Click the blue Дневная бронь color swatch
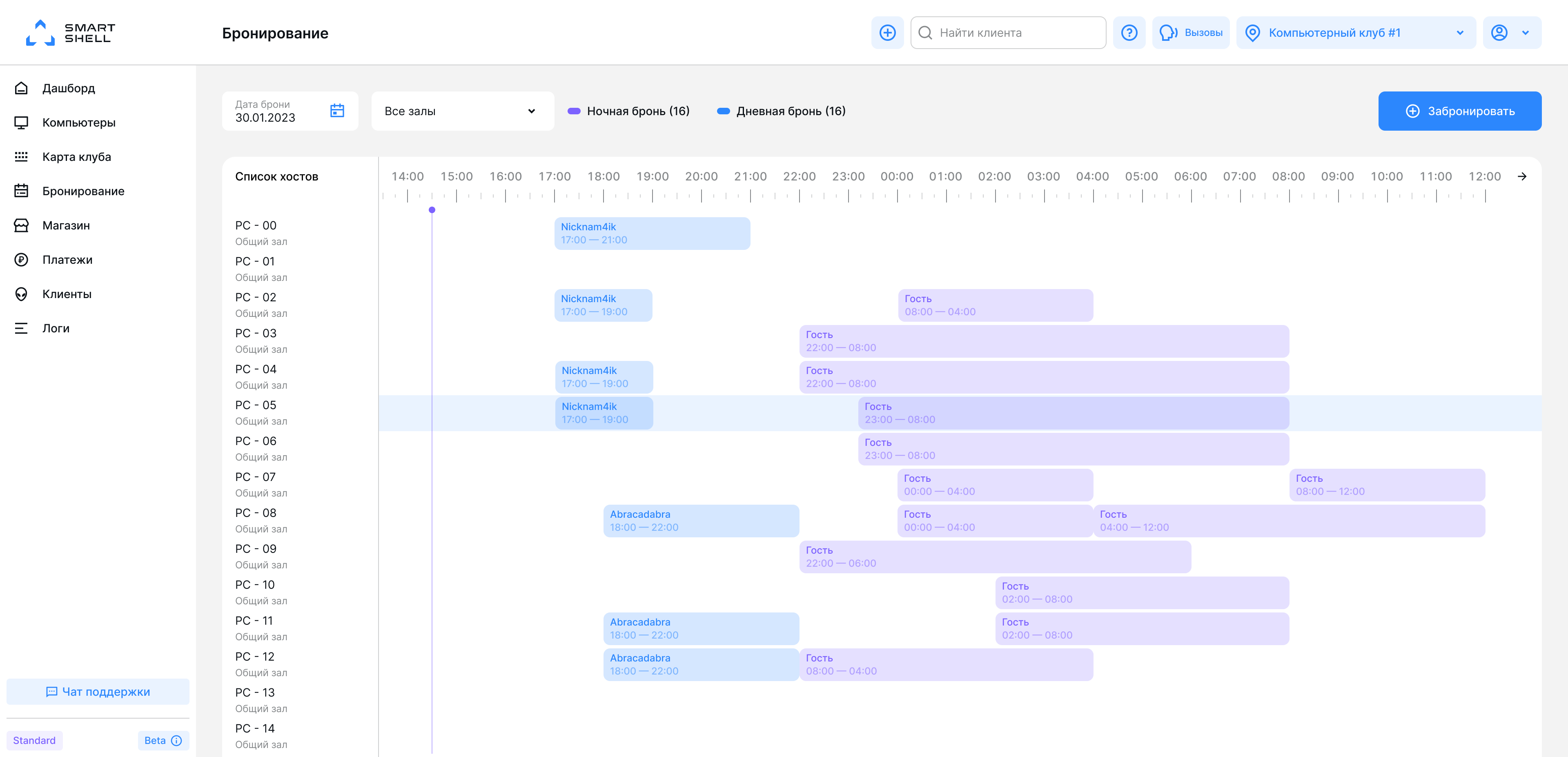The width and height of the screenshot is (1568, 757). click(724, 111)
